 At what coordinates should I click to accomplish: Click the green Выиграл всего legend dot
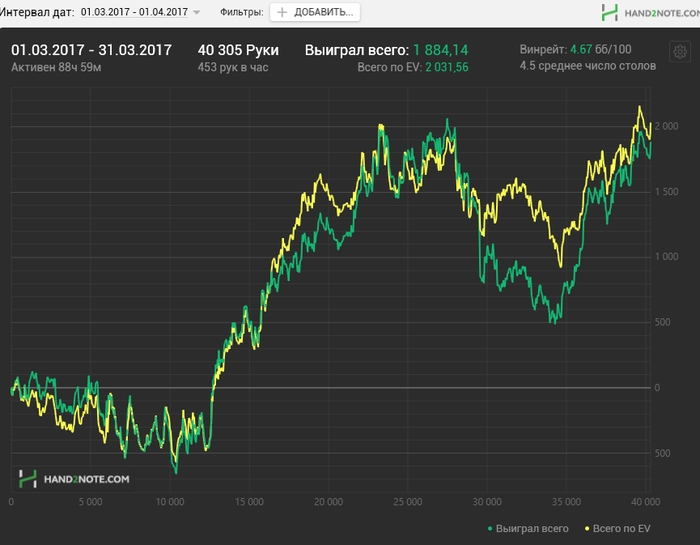pyautogui.click(x=490, y=529)
